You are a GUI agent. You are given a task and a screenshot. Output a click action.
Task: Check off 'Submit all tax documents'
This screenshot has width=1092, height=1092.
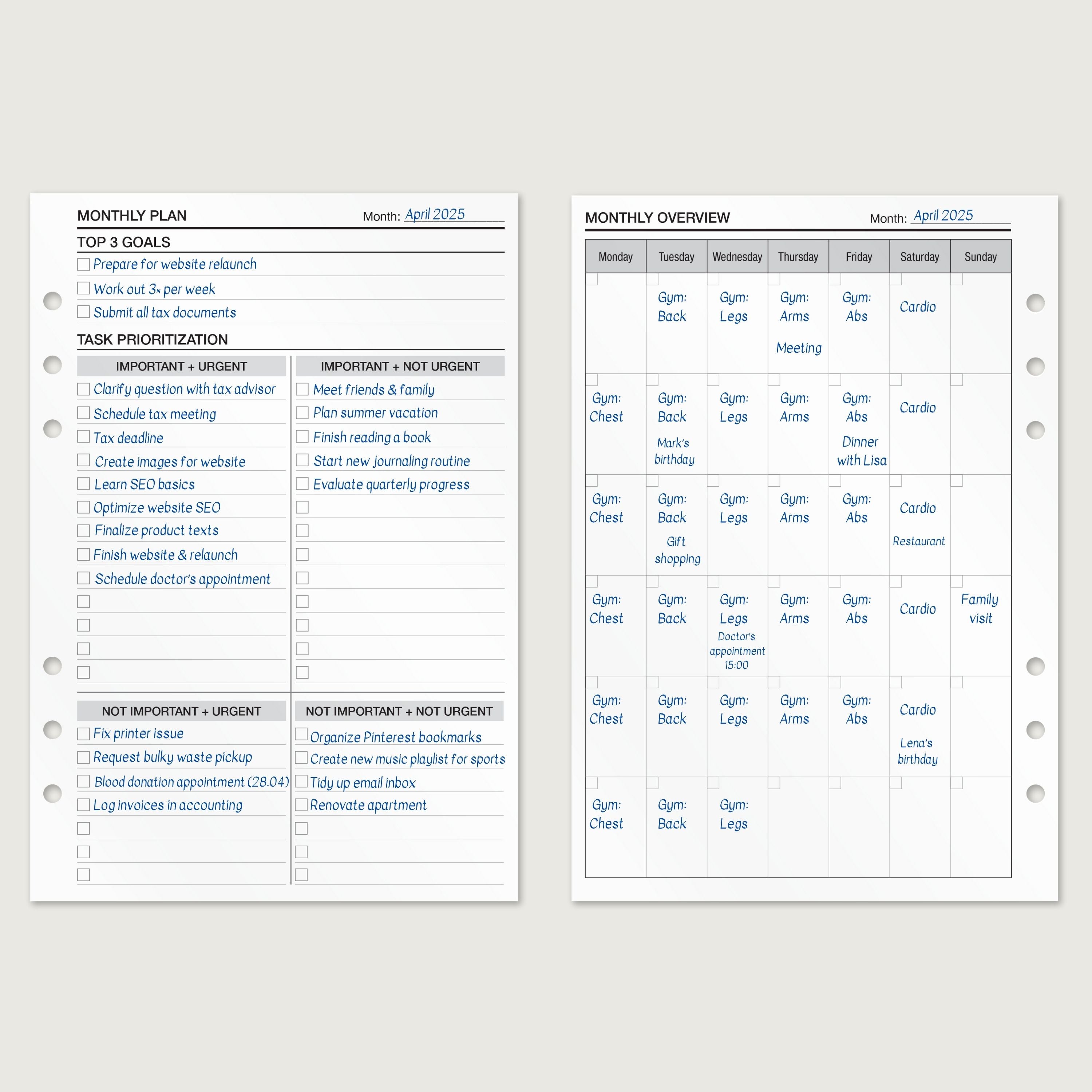(x=83, y=312)
